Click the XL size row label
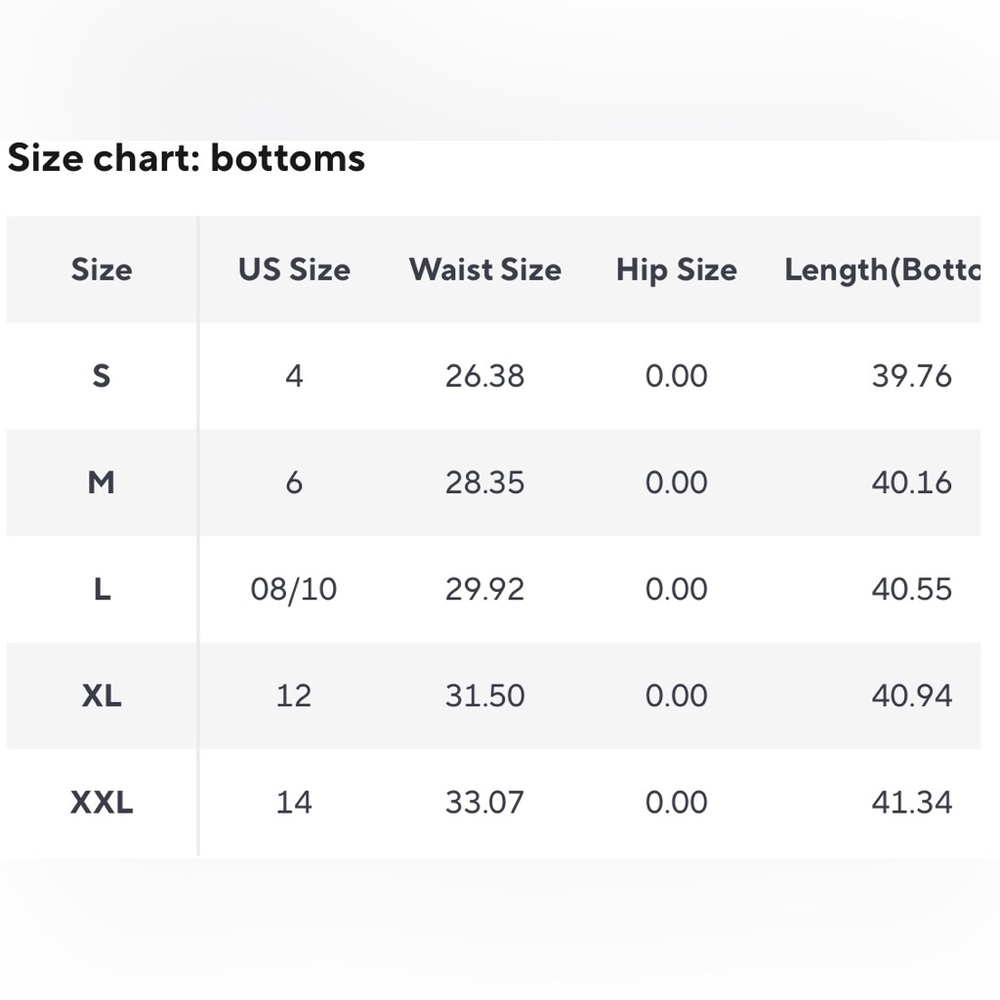Viewport: 1000px width, 1000px height. pos(101,695)
